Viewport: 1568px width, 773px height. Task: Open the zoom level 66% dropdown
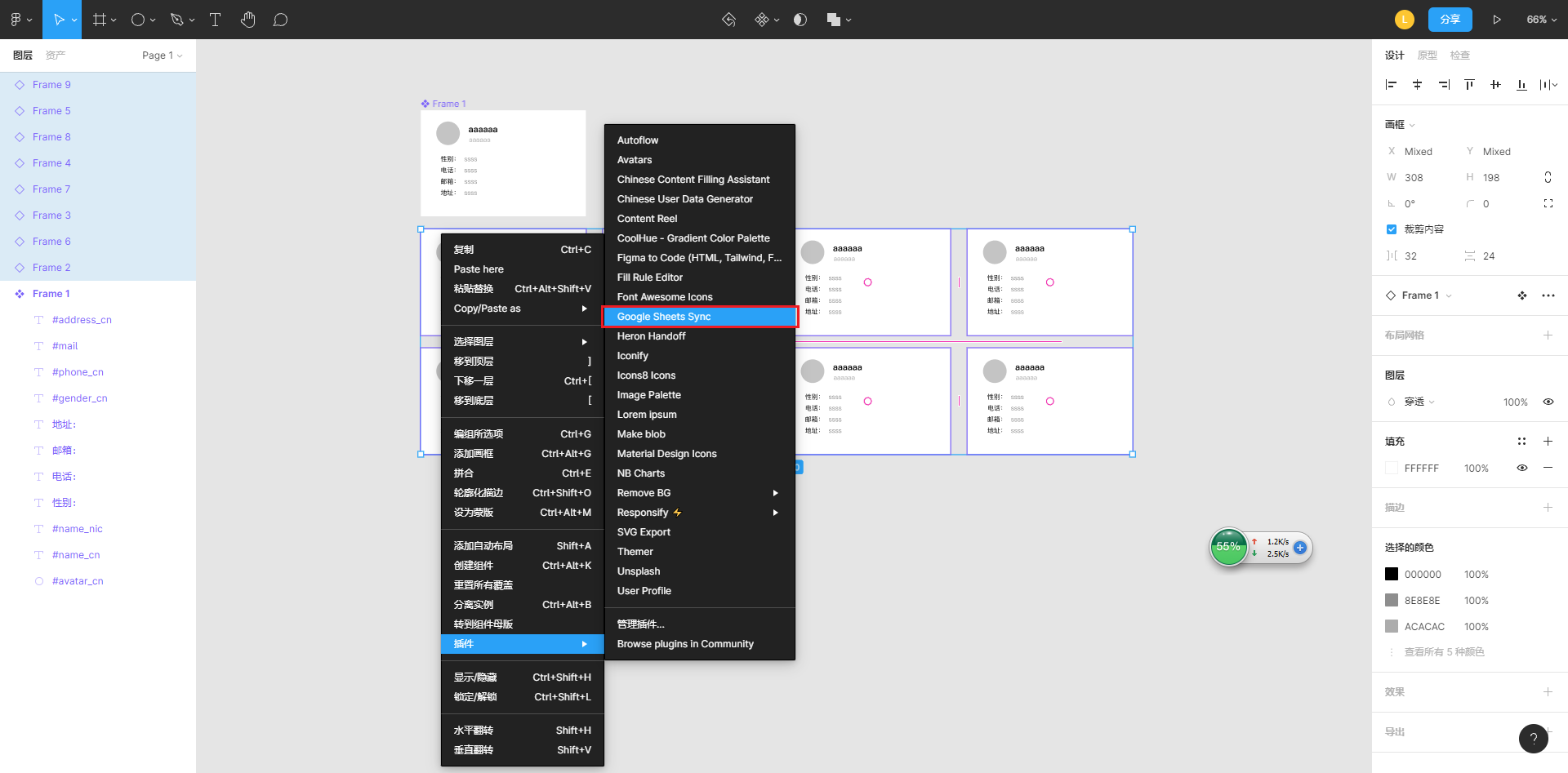point(1541,20)
